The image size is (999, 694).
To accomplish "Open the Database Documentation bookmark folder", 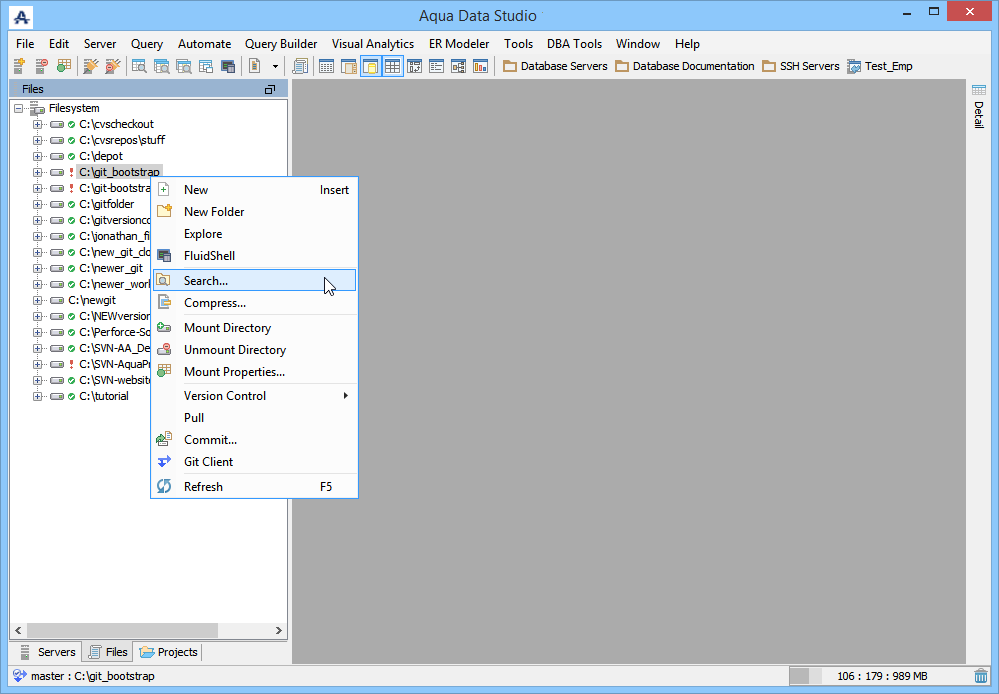I will [x=684, y=66].
